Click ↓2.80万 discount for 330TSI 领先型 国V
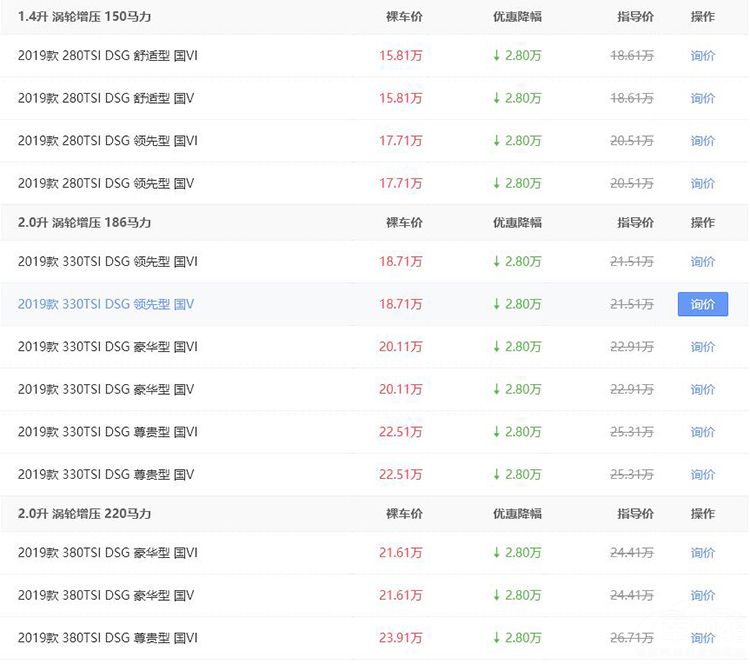The width and height of the screenshot is (750, 664). click(x=517, y=304)
